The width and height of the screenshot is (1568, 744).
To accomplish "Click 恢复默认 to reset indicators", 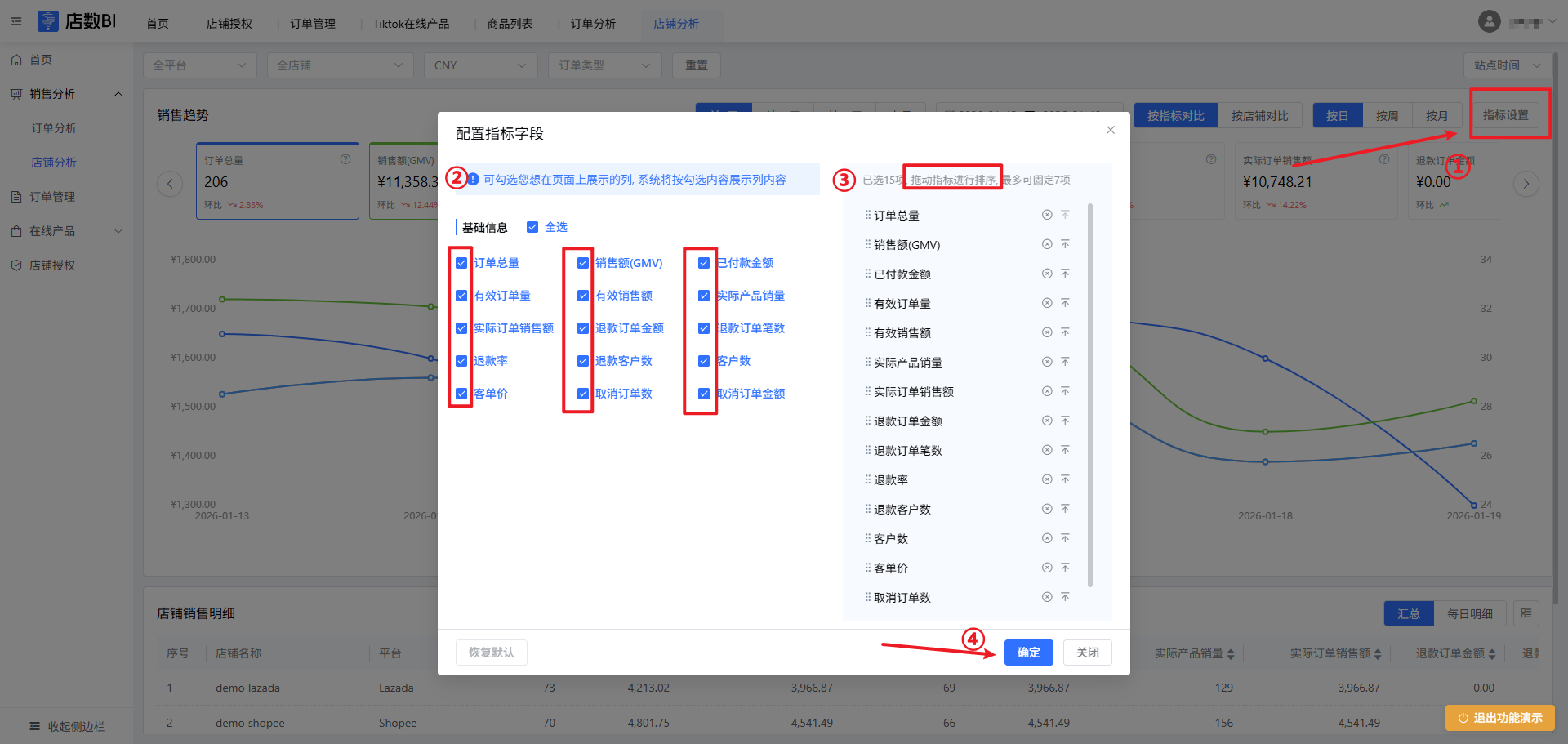I will pyautogui.click(x=491, y=653).
